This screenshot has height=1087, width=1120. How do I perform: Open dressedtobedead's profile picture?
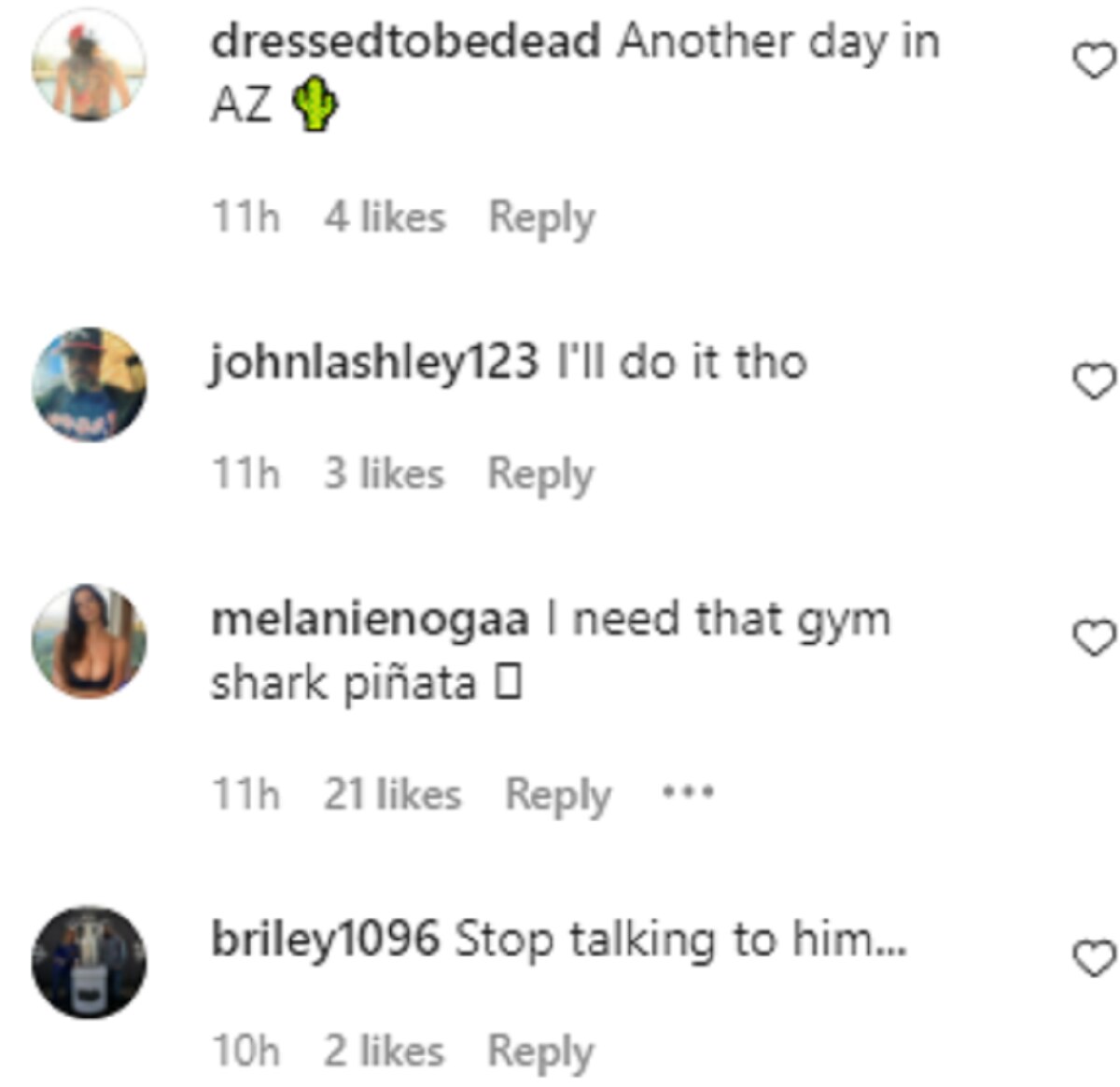[x=89, y=65]
